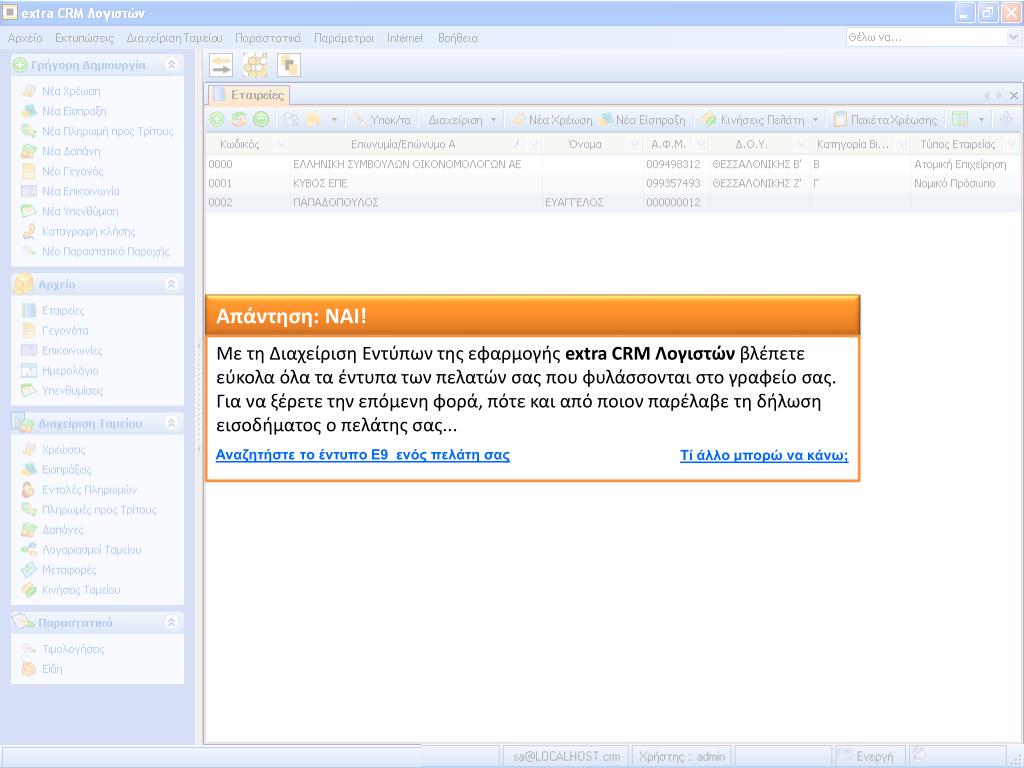Open the Κινήσεις Πελάτη dropdown
The width and height of the screenshot is (1024, 768).
click(x=814, y=120)
